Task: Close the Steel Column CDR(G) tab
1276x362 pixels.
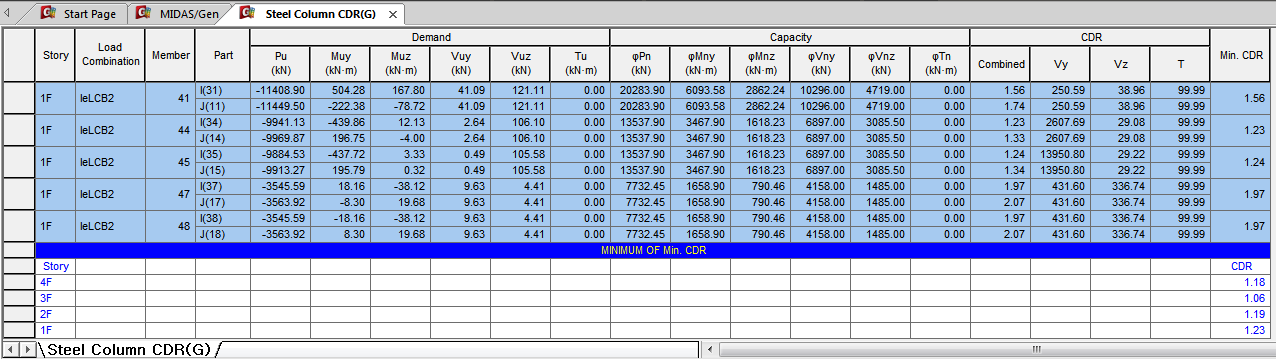Action: coord(393,15)
